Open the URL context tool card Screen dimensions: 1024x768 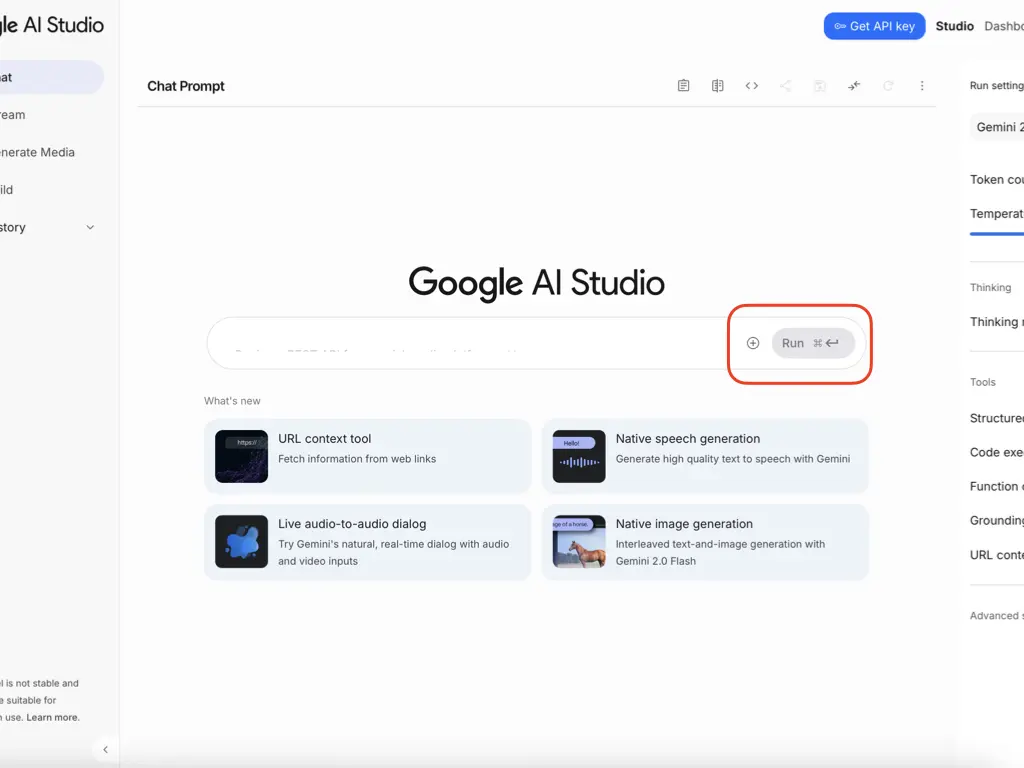(367, 456)
